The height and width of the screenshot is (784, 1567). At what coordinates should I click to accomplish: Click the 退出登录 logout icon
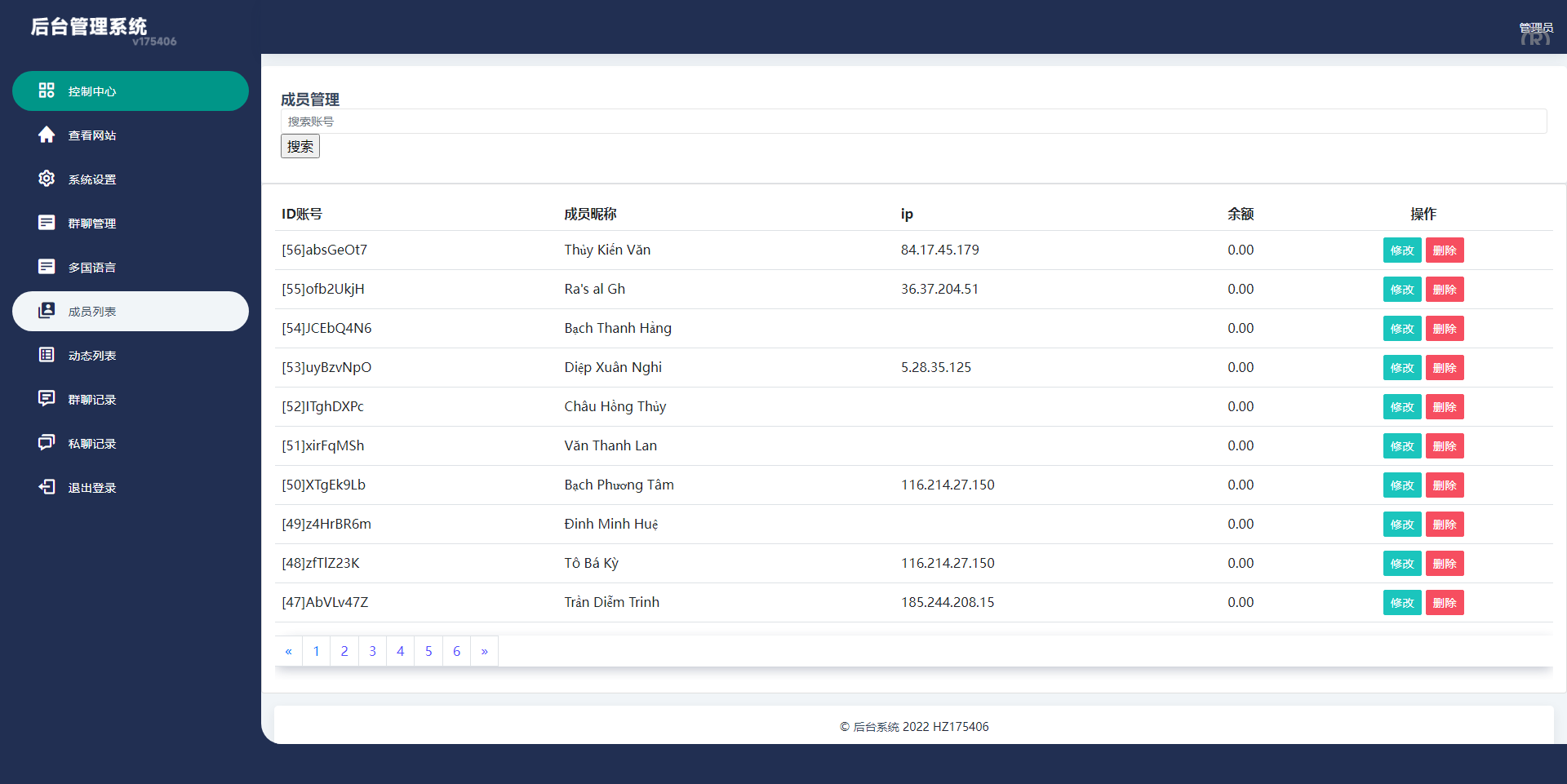(47, 487)
